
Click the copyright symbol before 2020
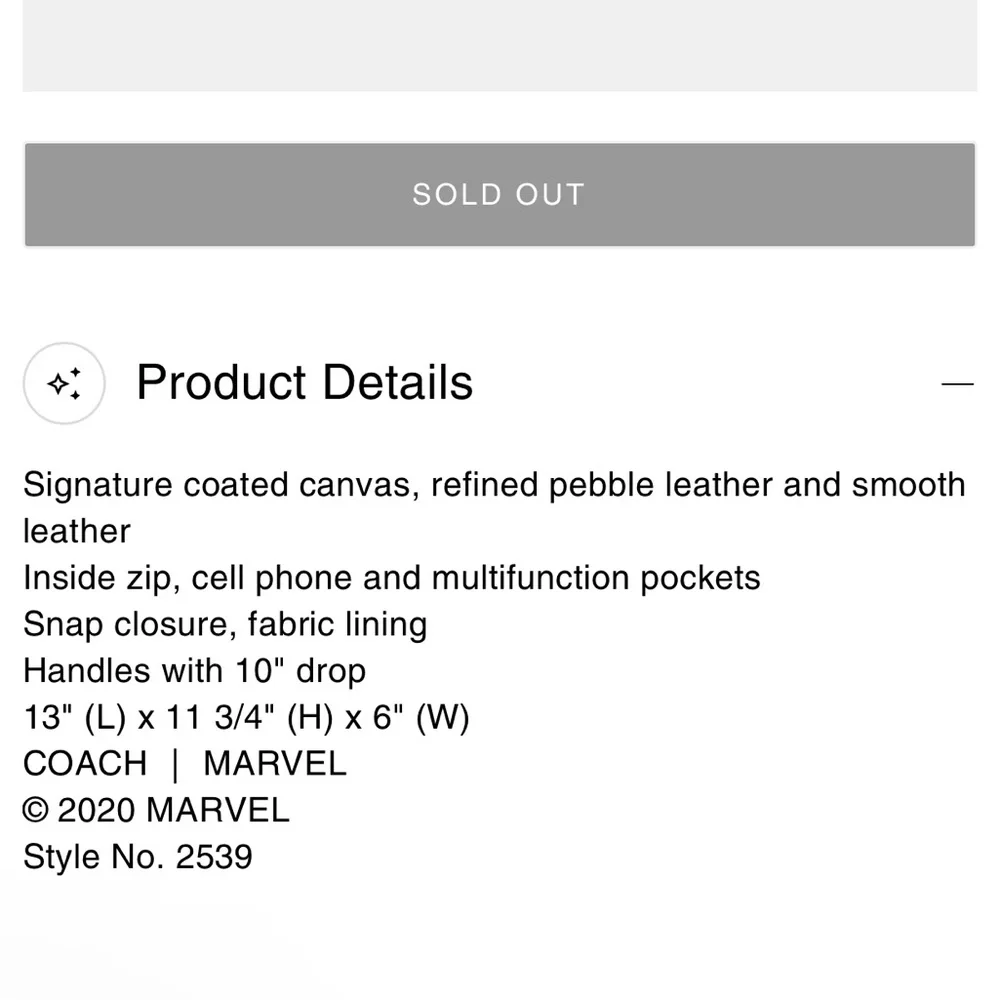point(36,810)
